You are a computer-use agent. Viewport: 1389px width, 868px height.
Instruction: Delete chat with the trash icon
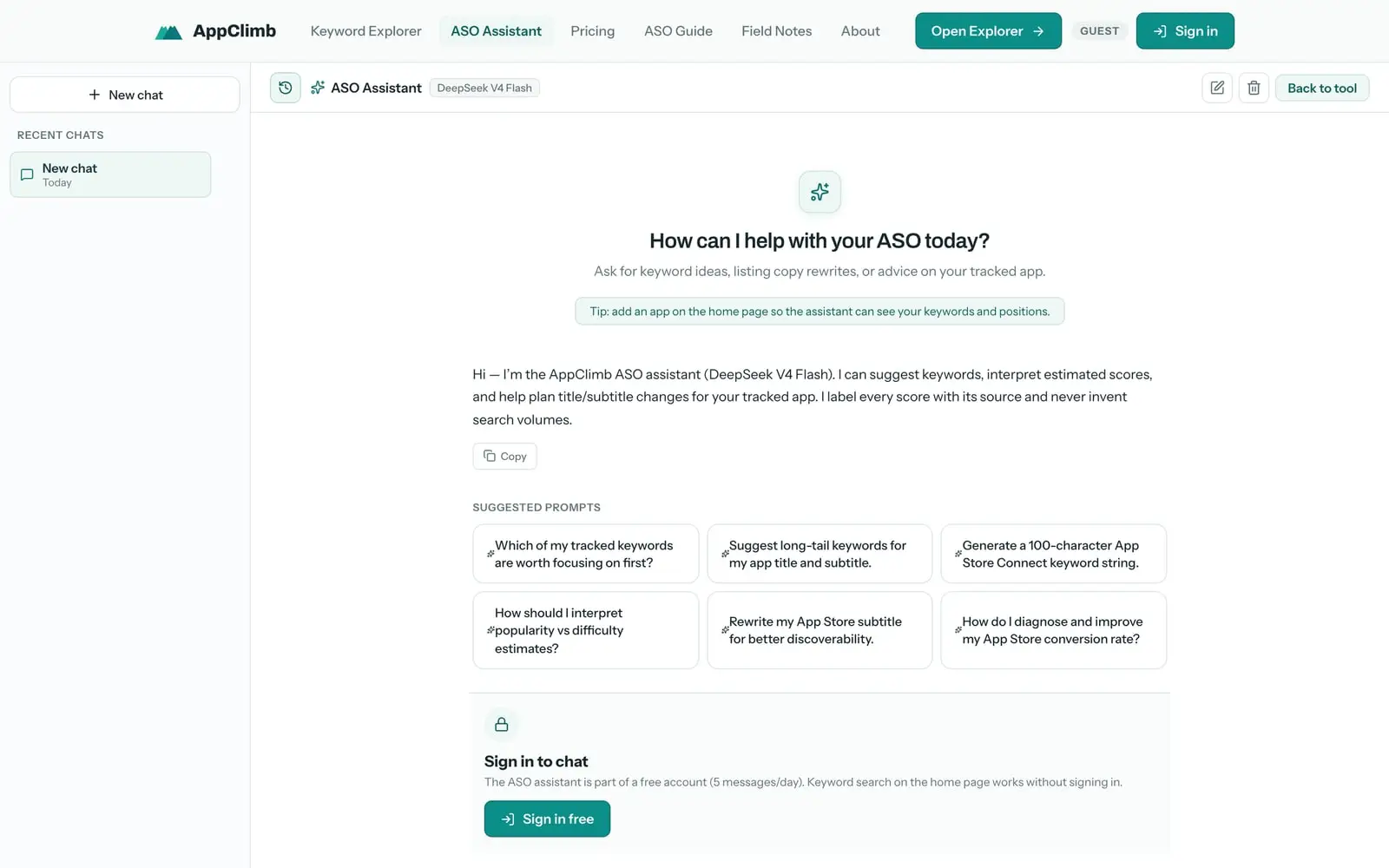[1254, 88]
